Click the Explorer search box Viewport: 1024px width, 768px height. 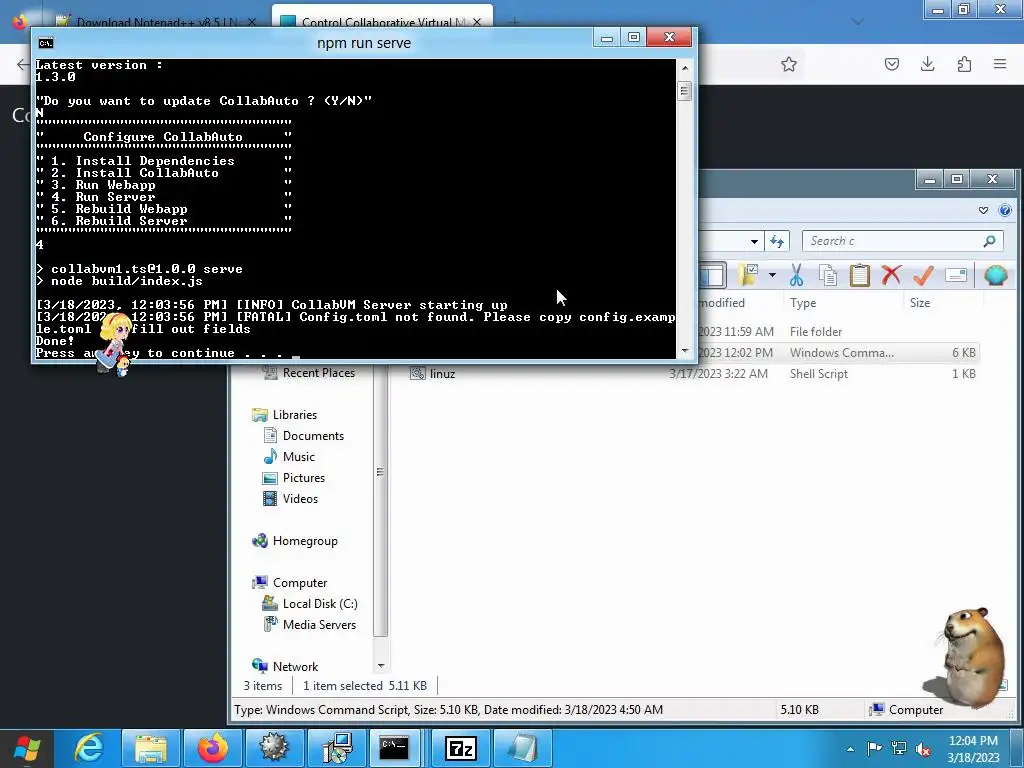click(903, 241)
